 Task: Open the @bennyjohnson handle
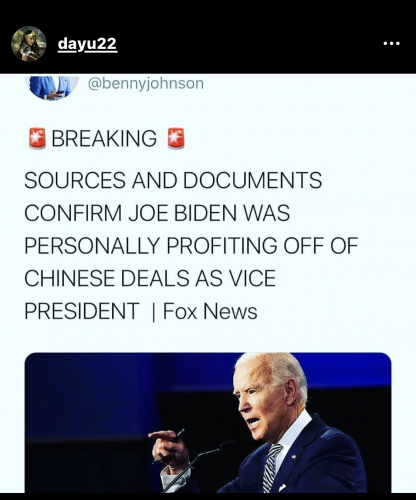[x=146, y=83]
